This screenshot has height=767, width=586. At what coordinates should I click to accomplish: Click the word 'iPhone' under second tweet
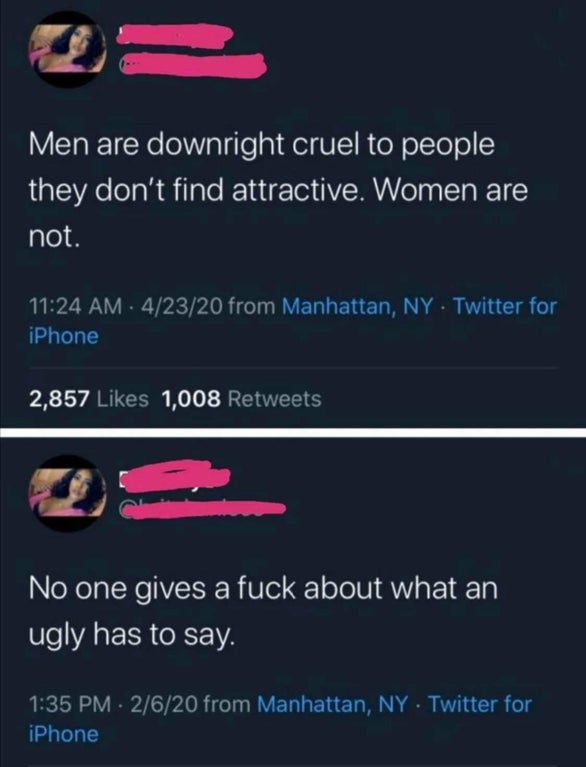[64, 735]
